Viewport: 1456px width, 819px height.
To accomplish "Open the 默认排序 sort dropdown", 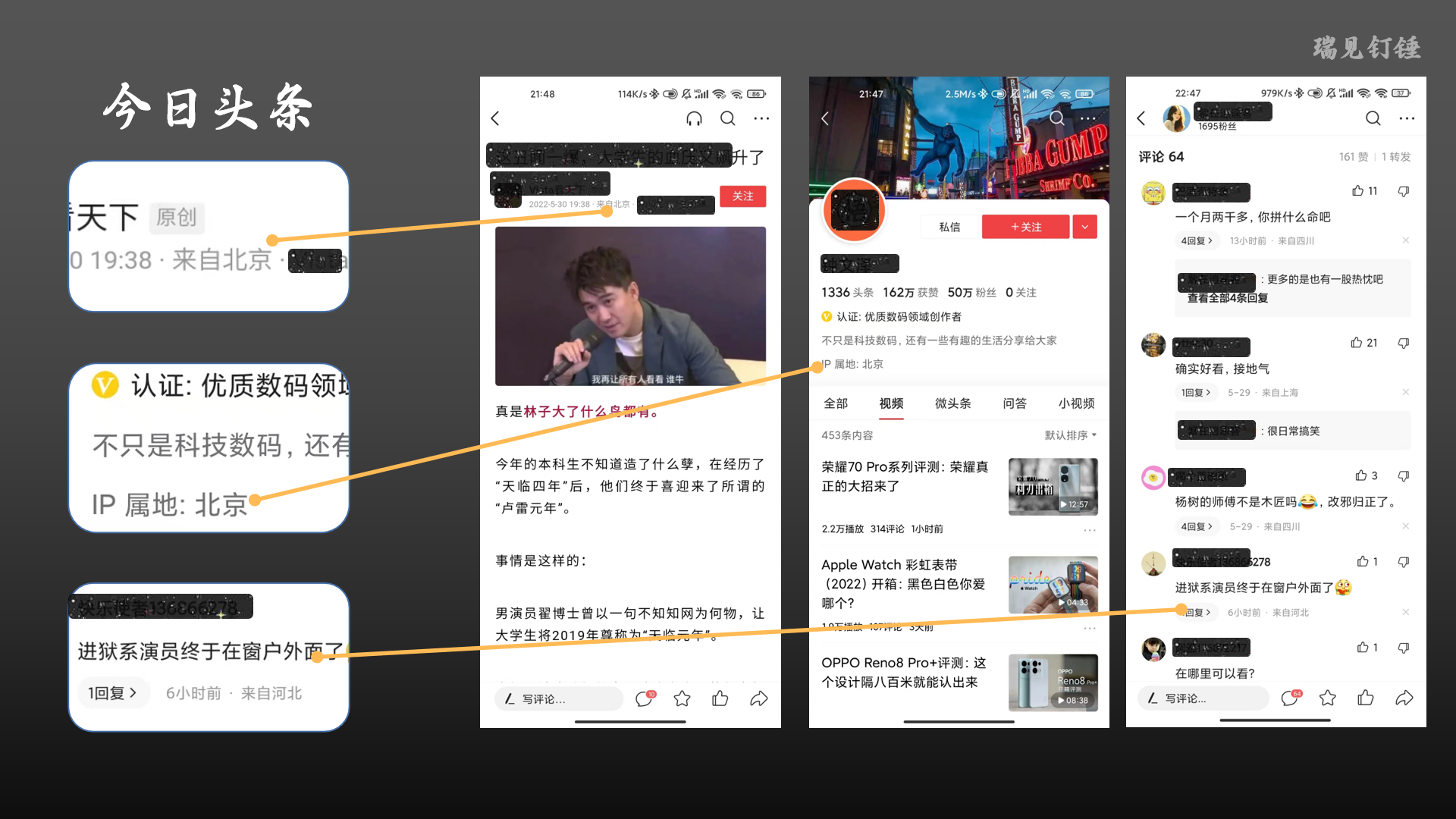I will (1070, 435).
